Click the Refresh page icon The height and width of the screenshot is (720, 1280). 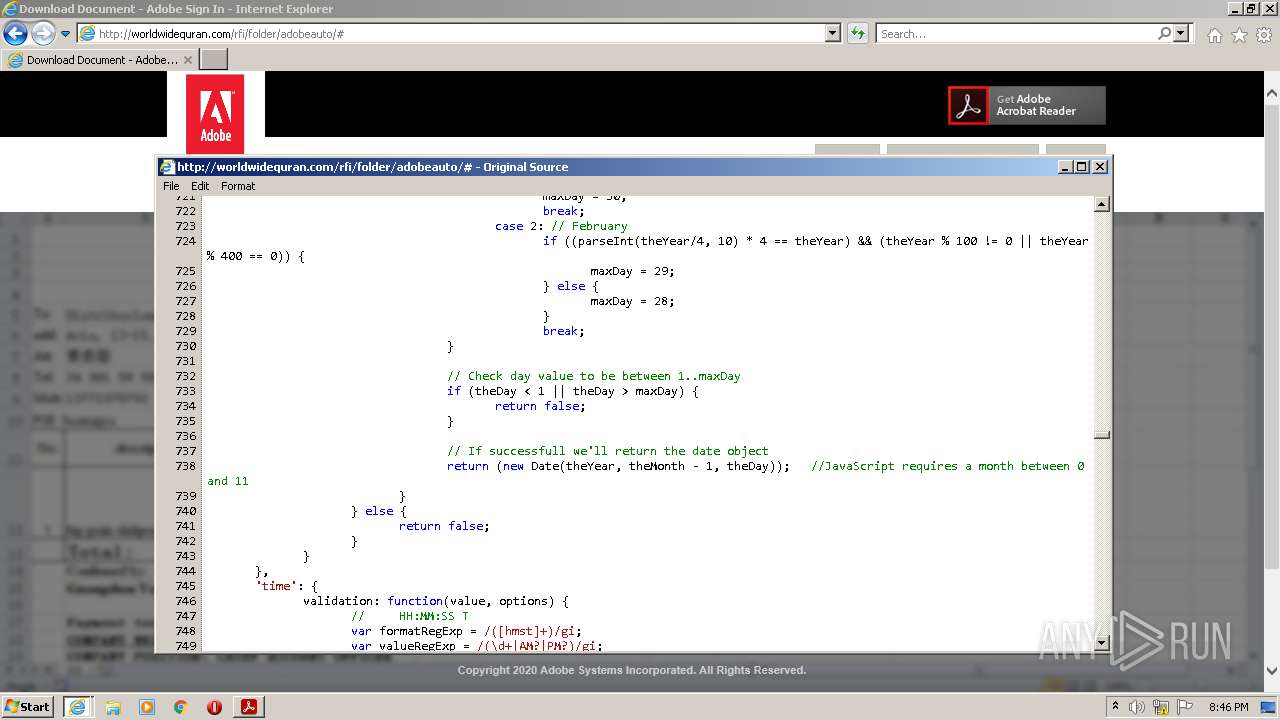pos(857,34)
